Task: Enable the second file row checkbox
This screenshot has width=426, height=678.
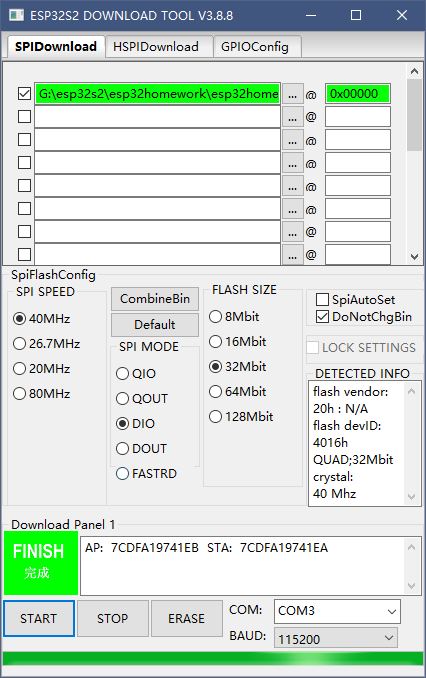Action: pos(24,116)
